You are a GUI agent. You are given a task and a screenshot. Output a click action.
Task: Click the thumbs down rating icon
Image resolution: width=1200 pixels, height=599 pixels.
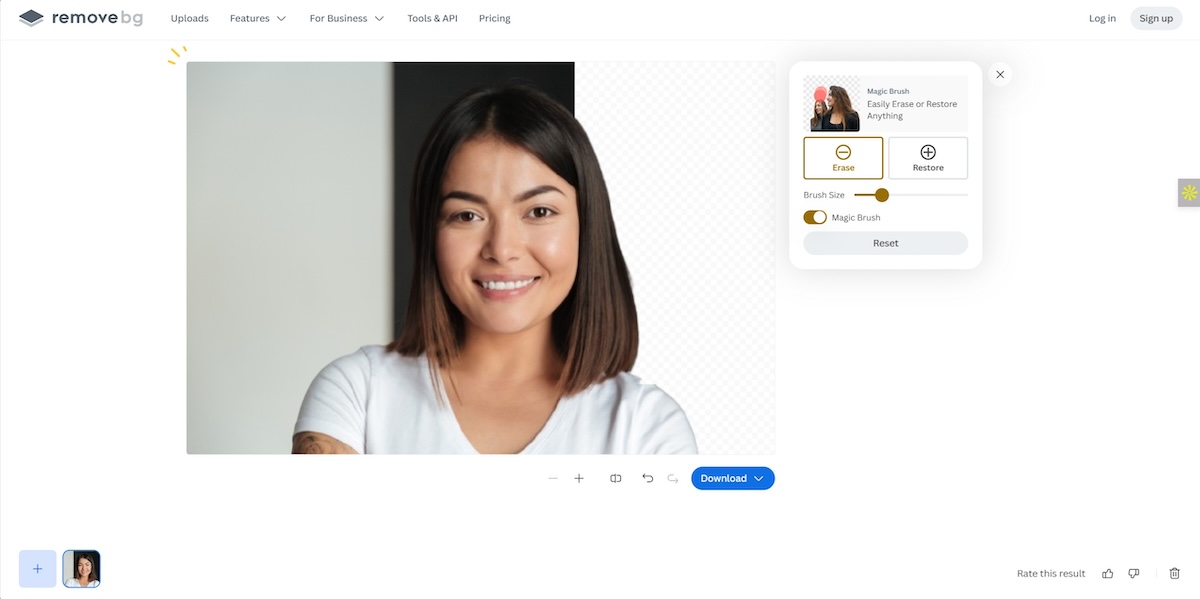pyautogui.click(x=1133, y=573)
